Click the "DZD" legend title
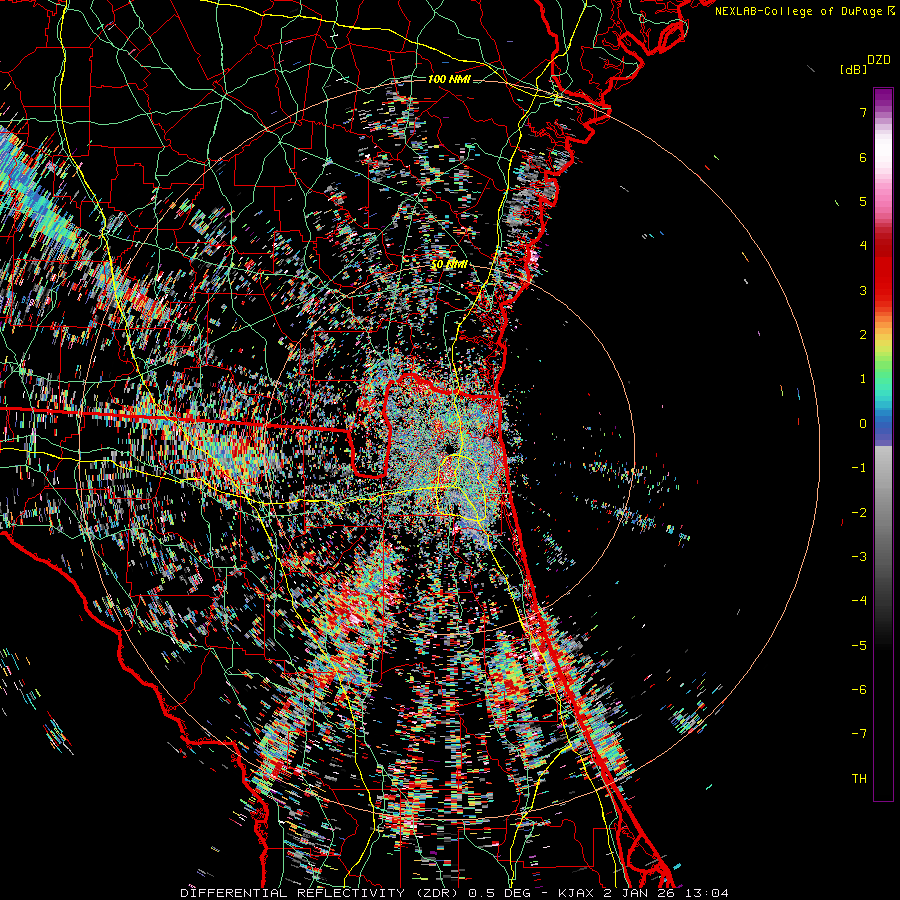This screenshot has width=900, height=900. (879, 60)
